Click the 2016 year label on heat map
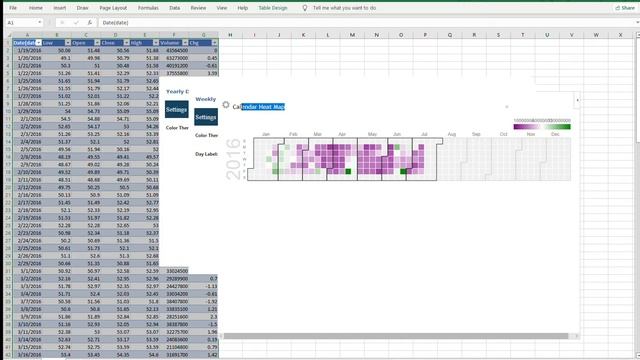 click(233, 159)
